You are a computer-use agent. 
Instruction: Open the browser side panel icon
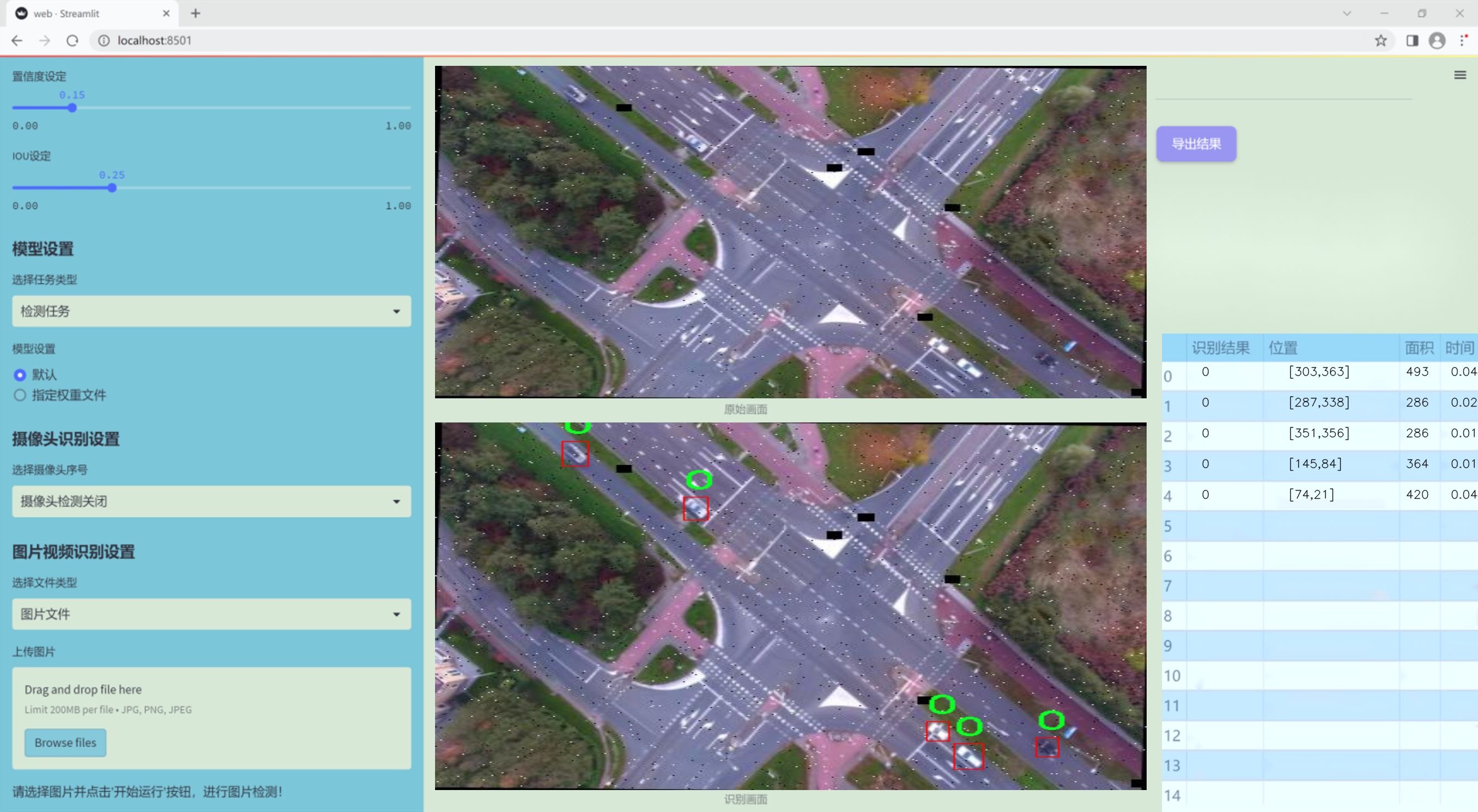[x=1412, y=41]
